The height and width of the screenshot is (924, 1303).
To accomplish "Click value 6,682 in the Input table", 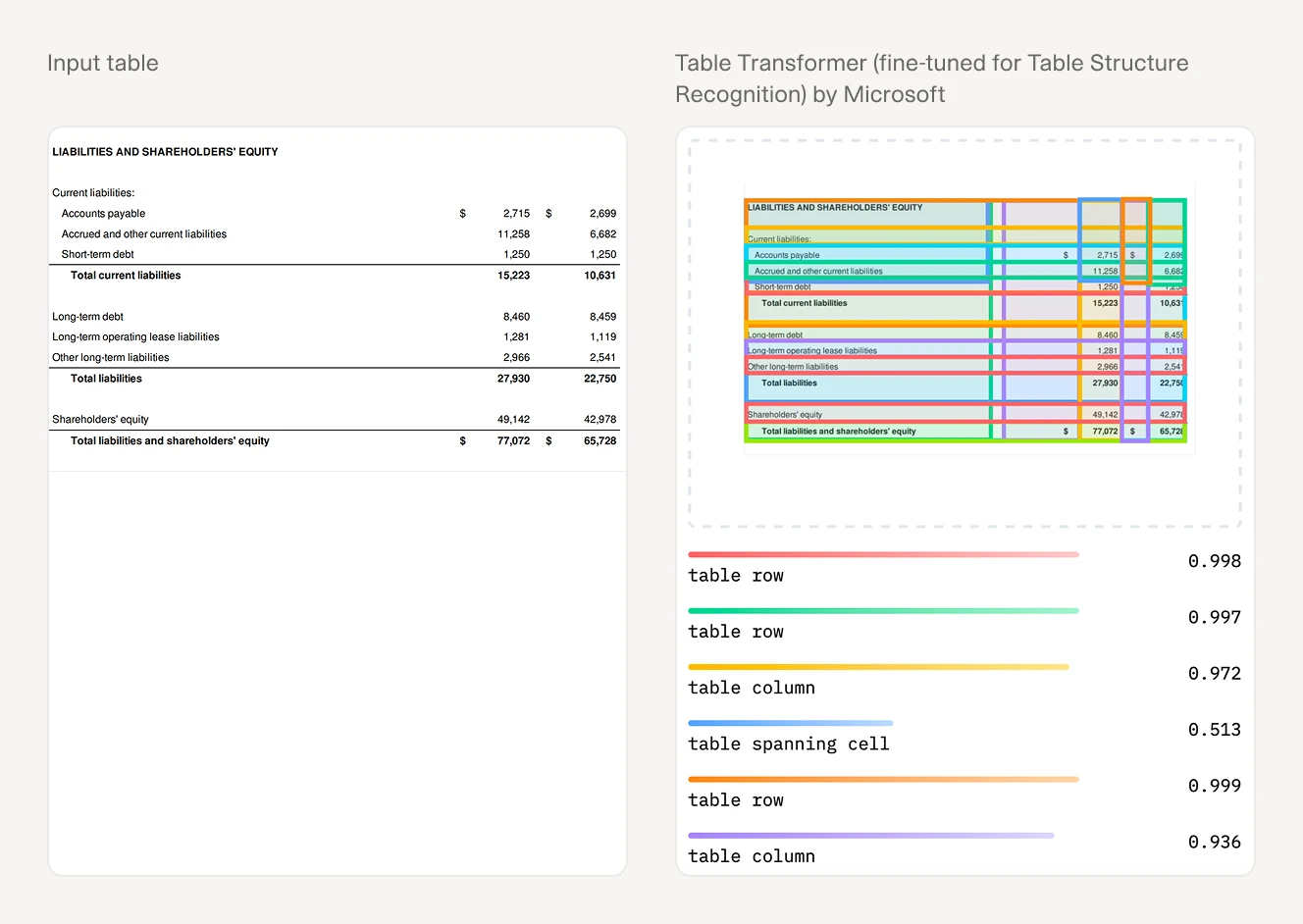I will [x=603, y=233].
